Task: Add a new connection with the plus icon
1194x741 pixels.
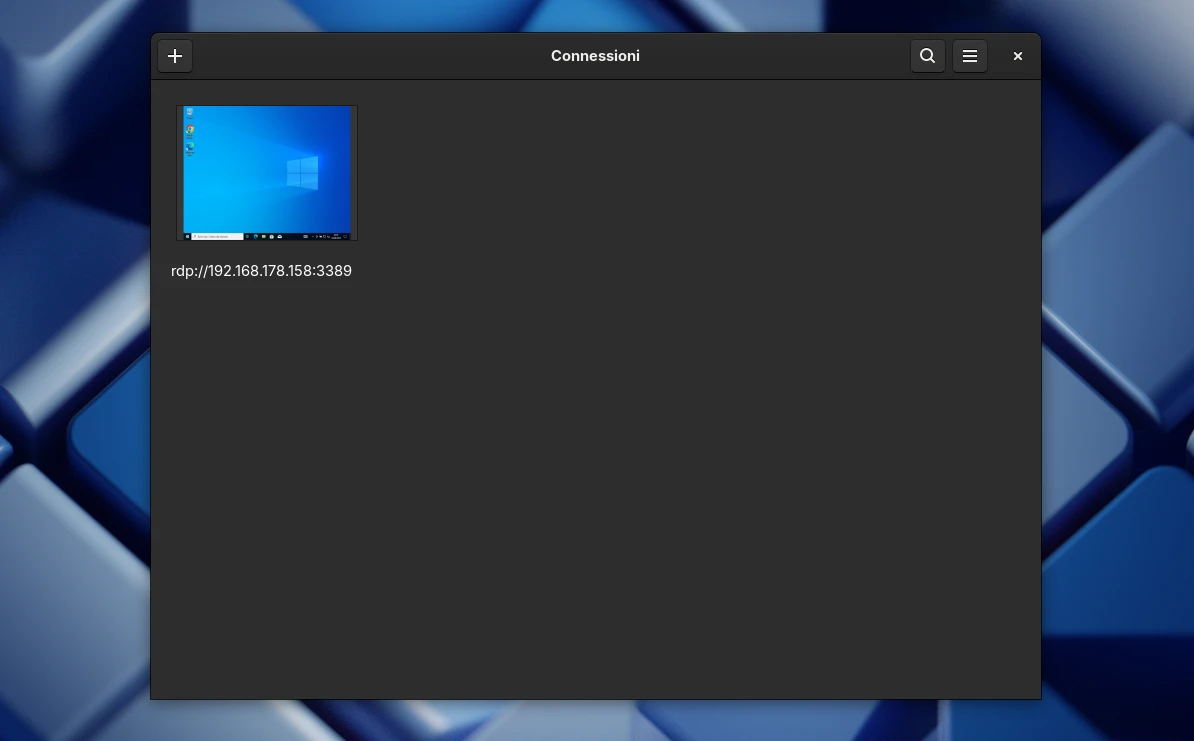Action: coord(175,56)
